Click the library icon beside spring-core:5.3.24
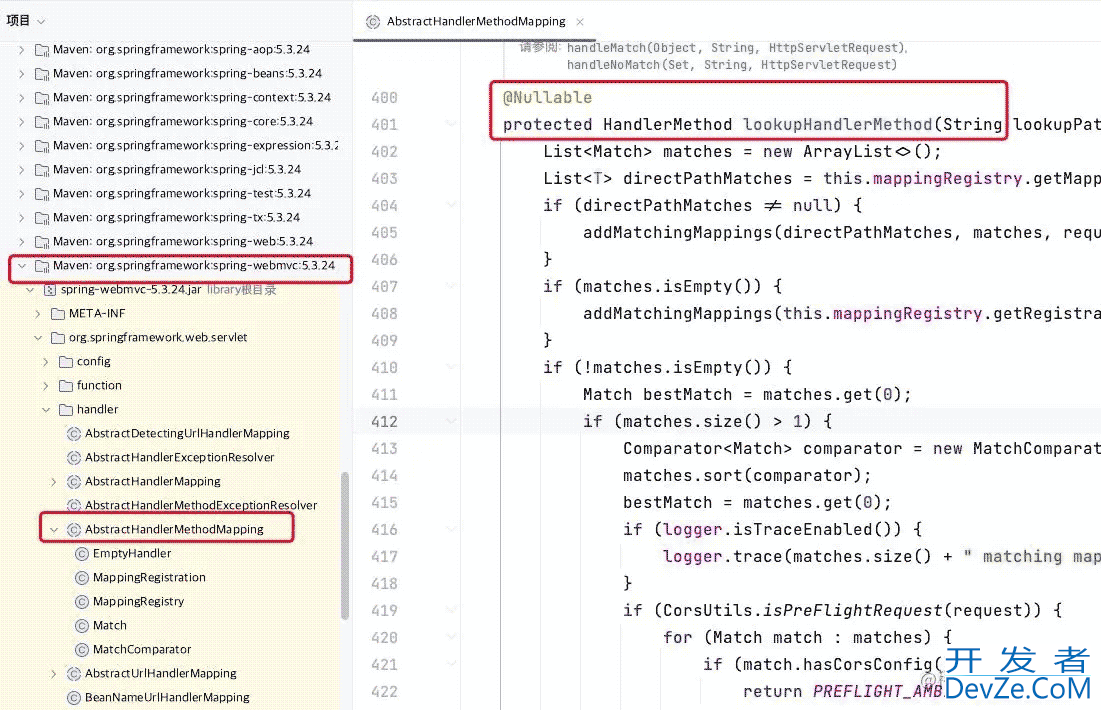Image resolution: width=1101 pixels, height=710 pixels. 42,121
